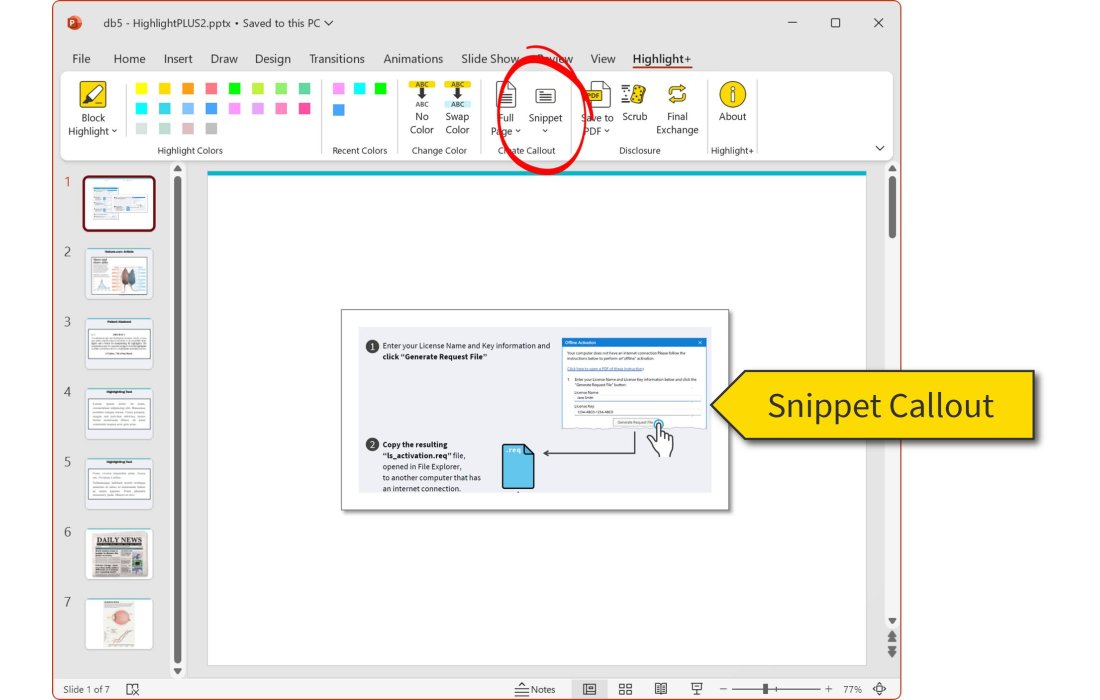
Task: Open the accessibility checker status icon
Action: coord(133,689)
